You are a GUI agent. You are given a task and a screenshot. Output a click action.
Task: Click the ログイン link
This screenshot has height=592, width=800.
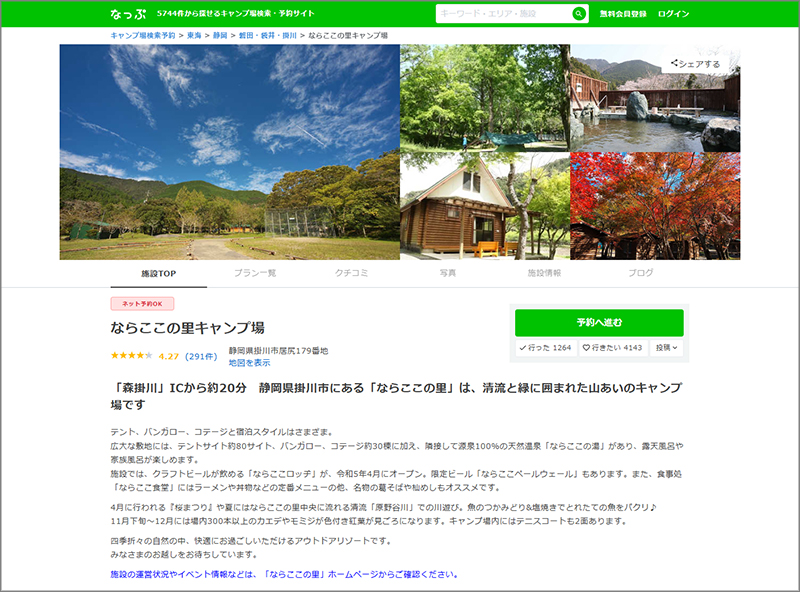click(673, 14)
